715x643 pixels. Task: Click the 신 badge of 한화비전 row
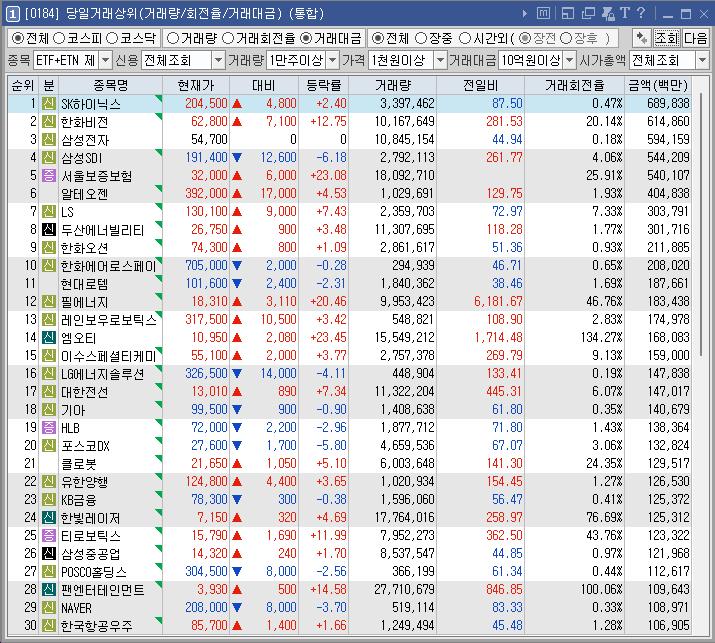[x=49, y=121]
